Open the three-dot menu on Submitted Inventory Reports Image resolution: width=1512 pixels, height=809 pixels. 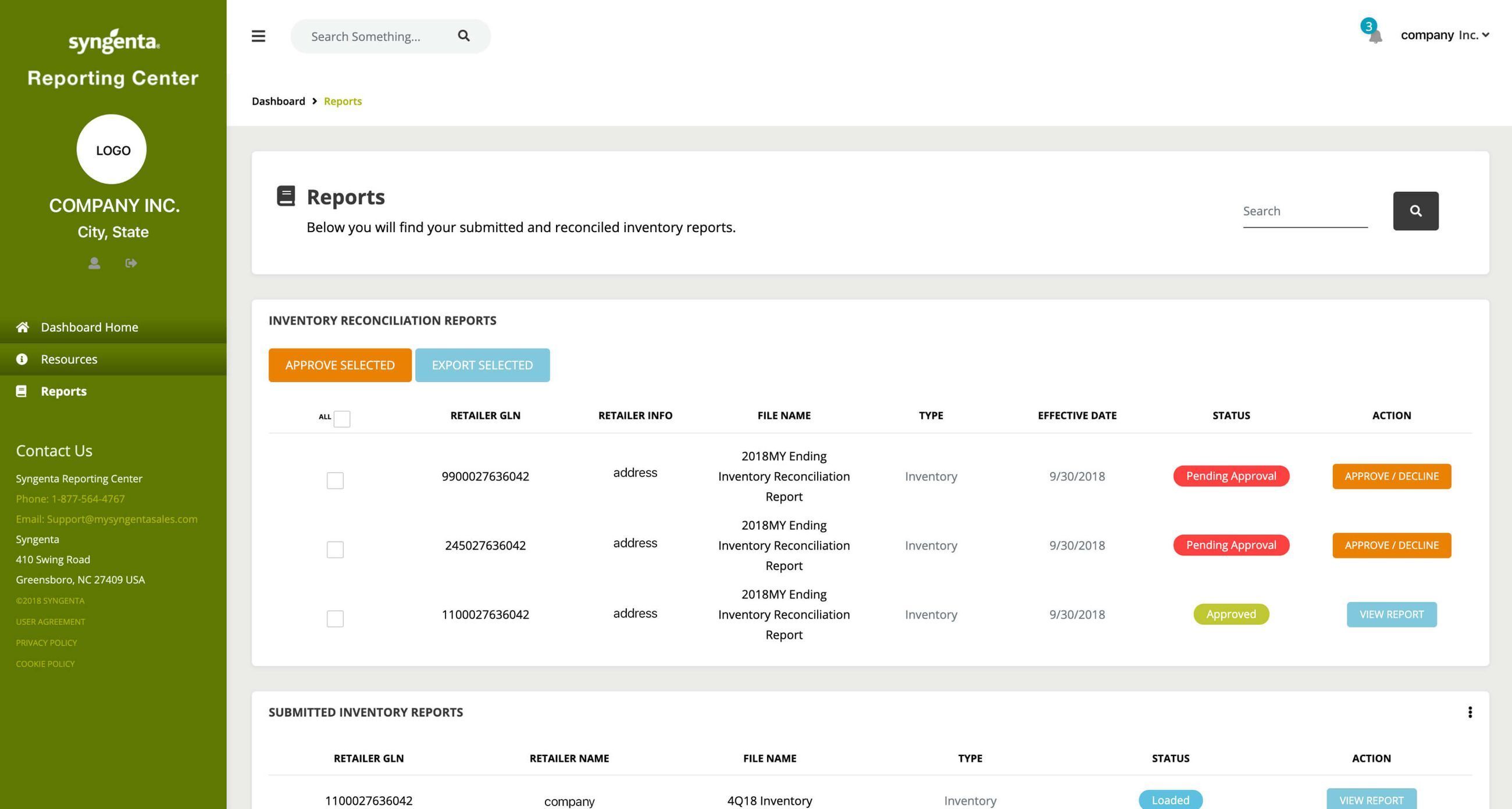click(x=1470, y=712)
